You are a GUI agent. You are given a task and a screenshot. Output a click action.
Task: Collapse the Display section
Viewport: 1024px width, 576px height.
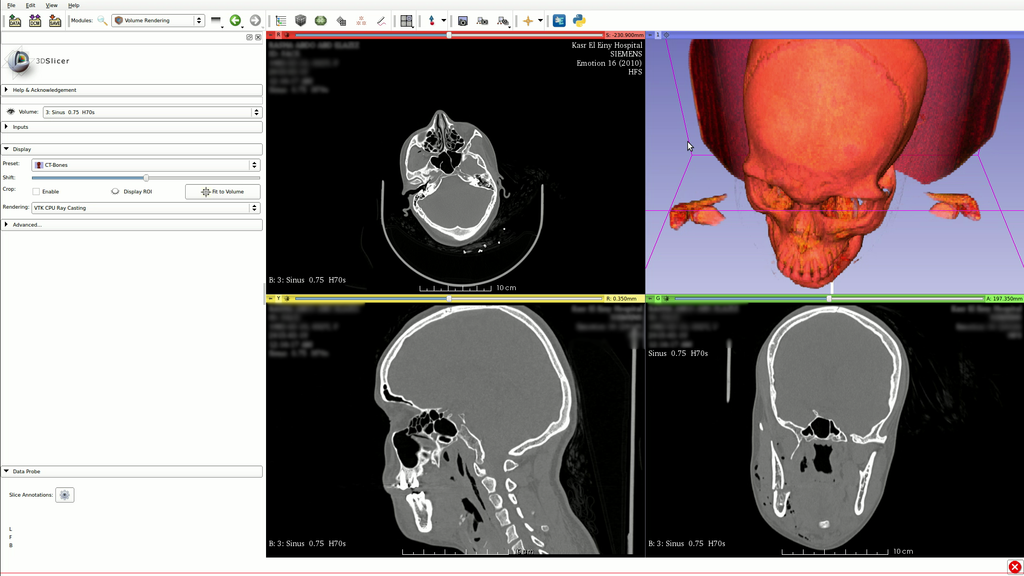click(133, 149)
